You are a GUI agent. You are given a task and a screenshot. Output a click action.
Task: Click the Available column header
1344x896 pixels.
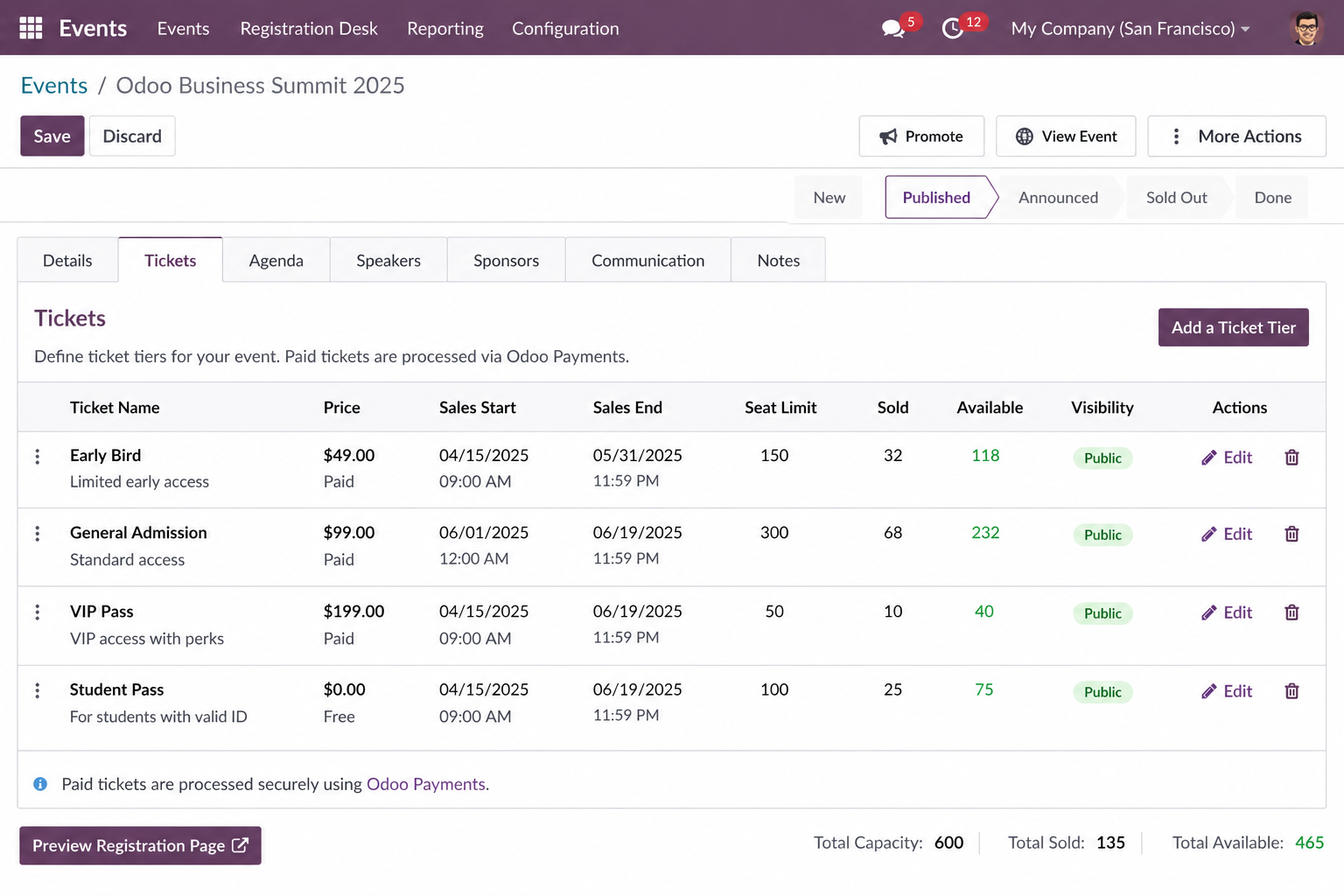pyautogui.click(x=990, y=408)
